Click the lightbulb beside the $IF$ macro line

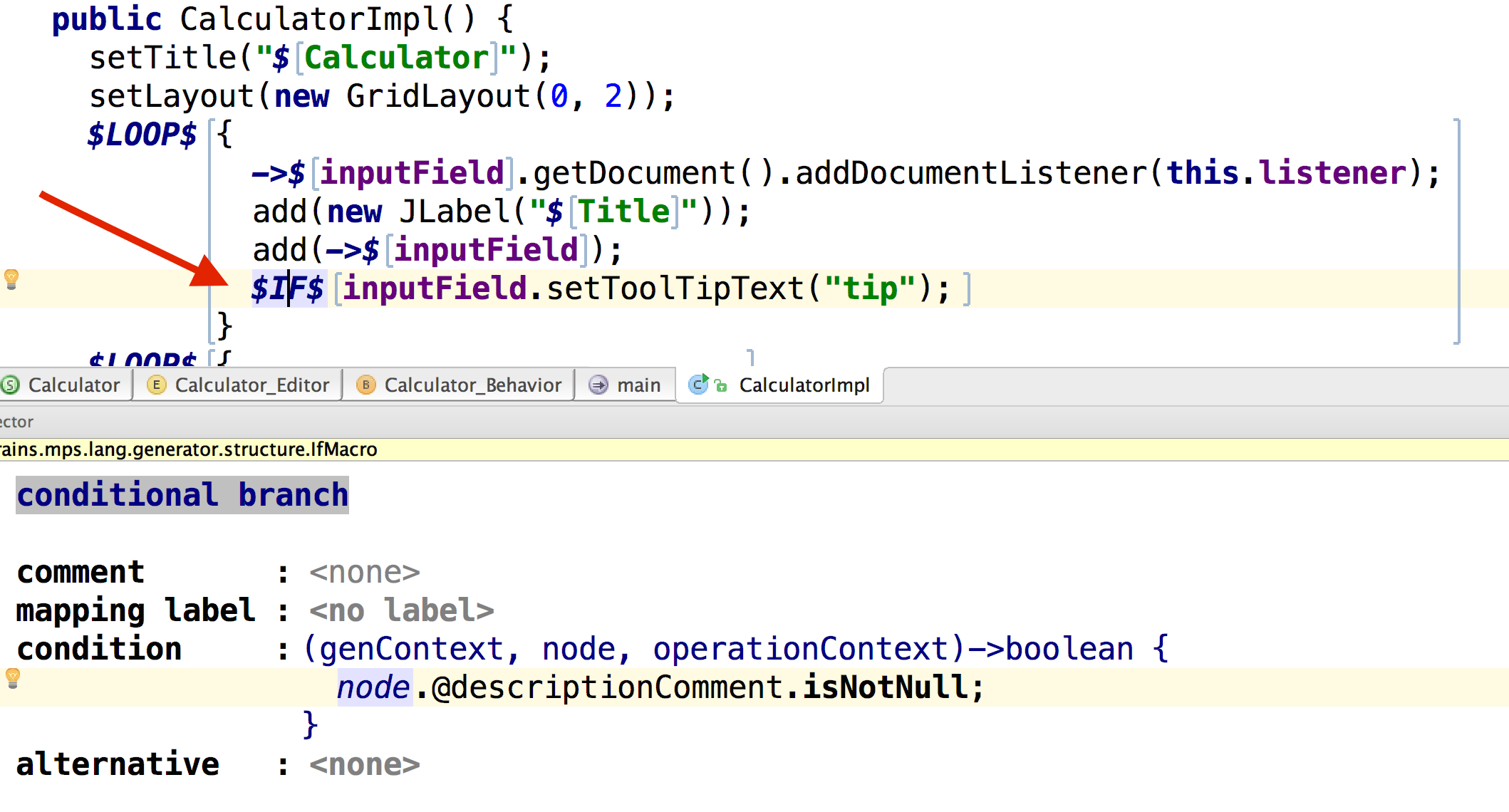(x=11, y=279)
